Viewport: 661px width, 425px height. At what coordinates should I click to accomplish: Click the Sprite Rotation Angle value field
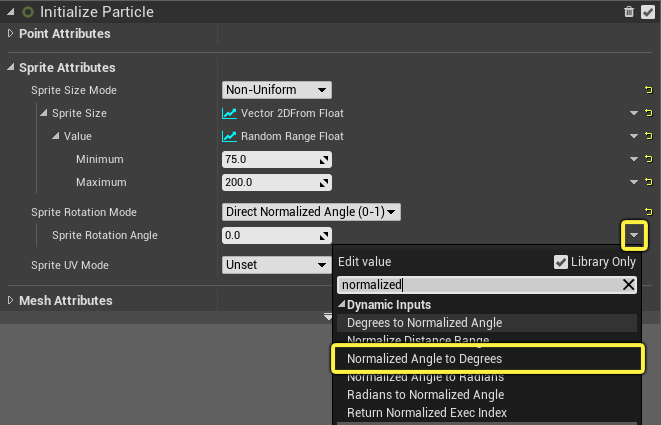pyautogui.click(x=277, y=235)
